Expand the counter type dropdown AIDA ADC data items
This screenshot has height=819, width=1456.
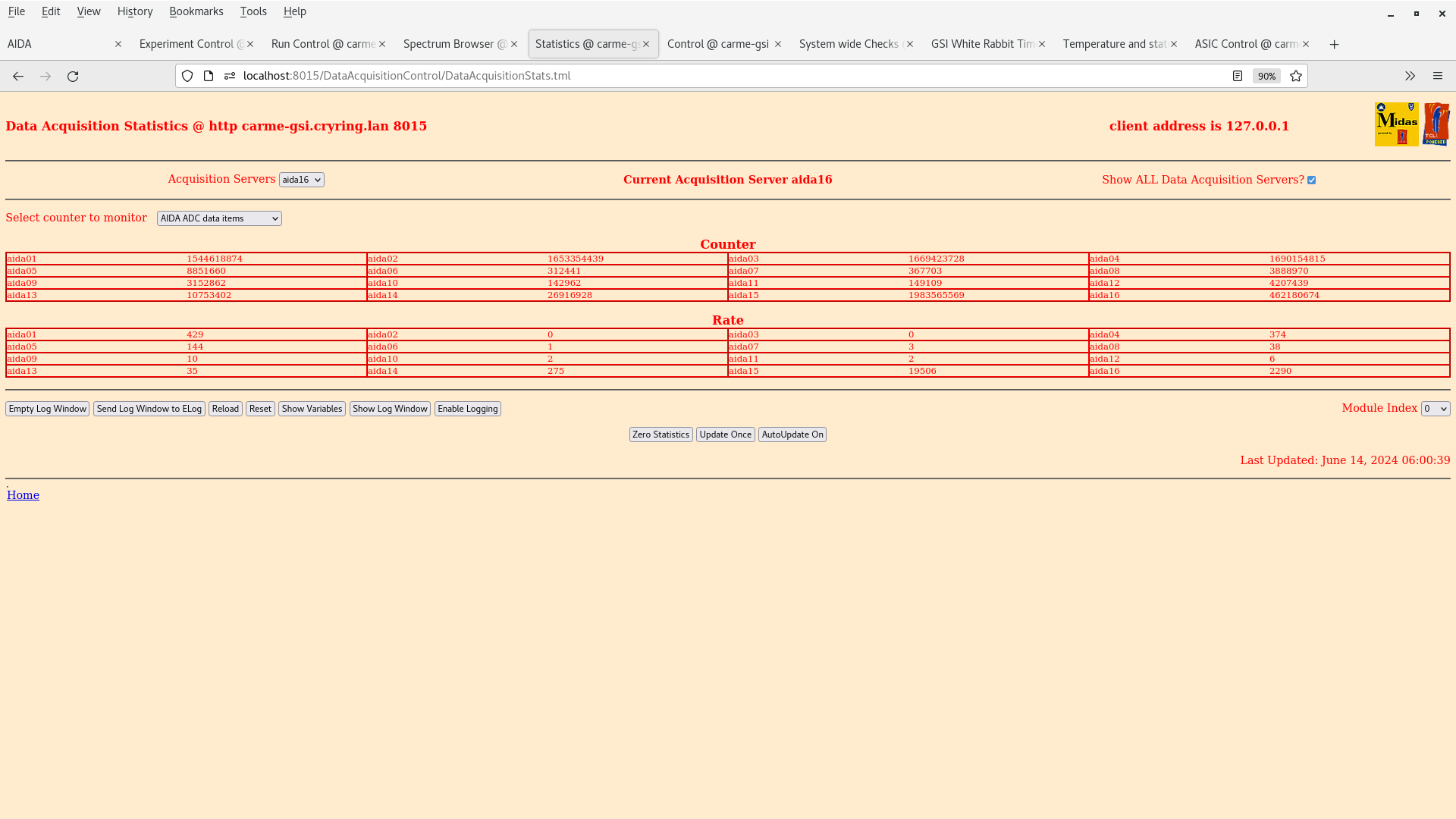[218, 218]
